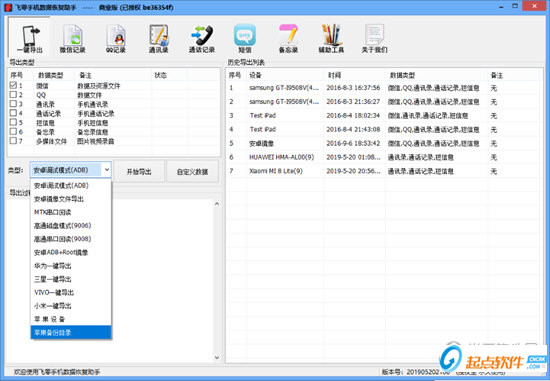The height and width of the screenshot is (381, 550).
Task: Select history row 安卓镜像
Action: 382,143
